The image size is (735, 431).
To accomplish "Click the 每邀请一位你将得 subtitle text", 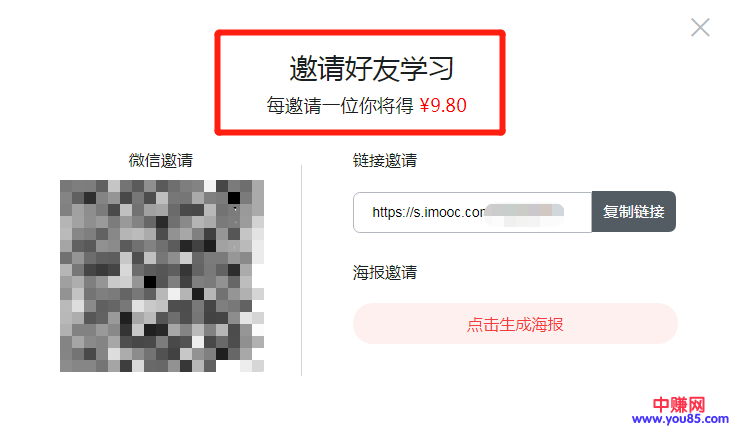I will [x=340, y=106].
